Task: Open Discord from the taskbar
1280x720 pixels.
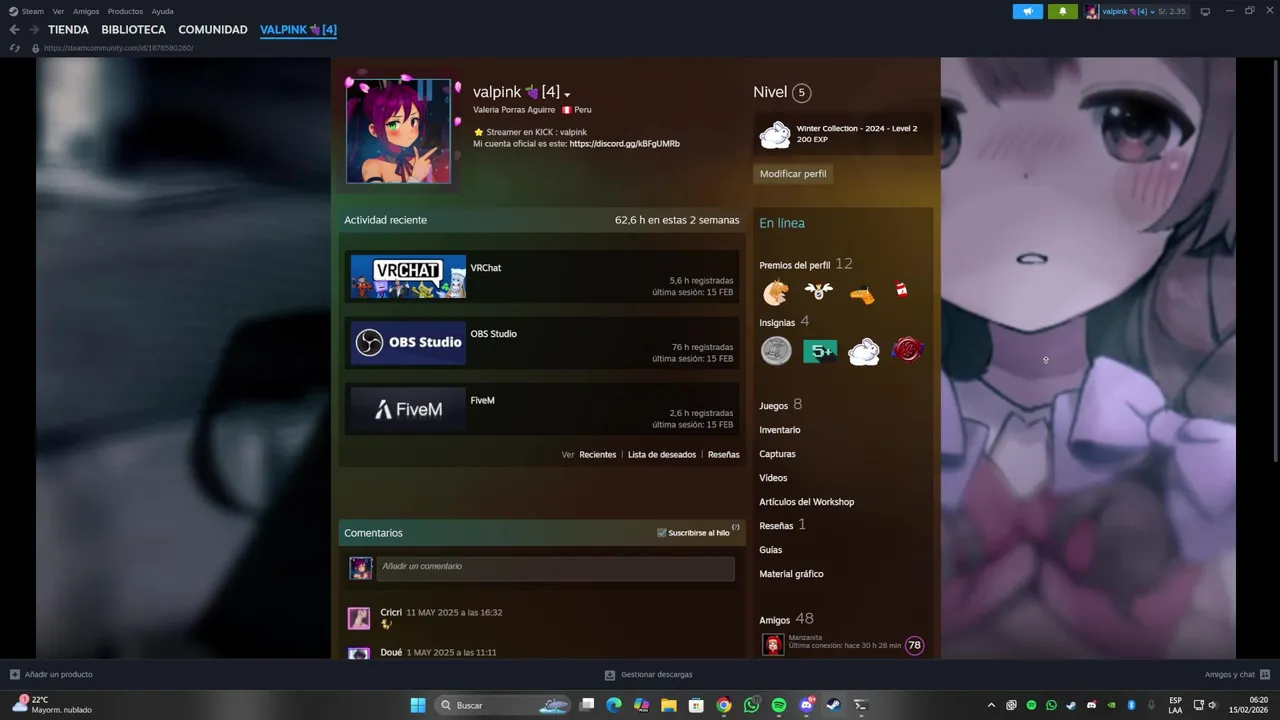Action: point(806,705)
